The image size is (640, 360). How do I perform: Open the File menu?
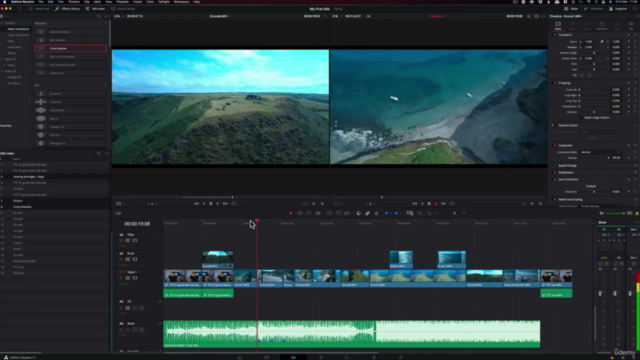41,2
